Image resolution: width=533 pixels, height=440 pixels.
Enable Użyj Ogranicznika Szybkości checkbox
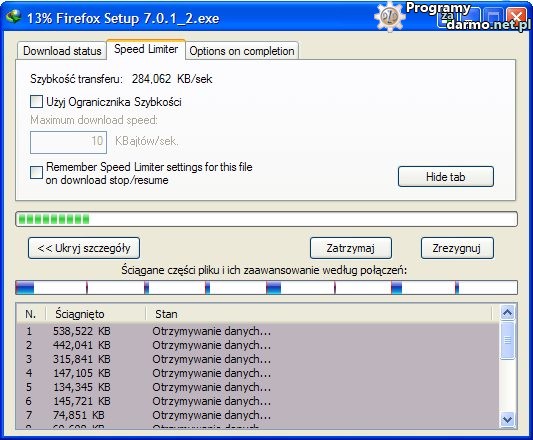[36, 101]
